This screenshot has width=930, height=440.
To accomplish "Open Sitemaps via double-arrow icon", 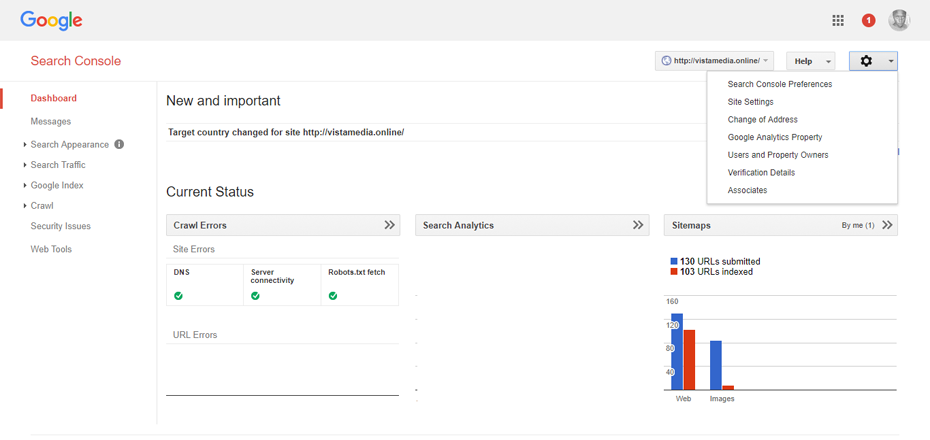I will [887, 225].
